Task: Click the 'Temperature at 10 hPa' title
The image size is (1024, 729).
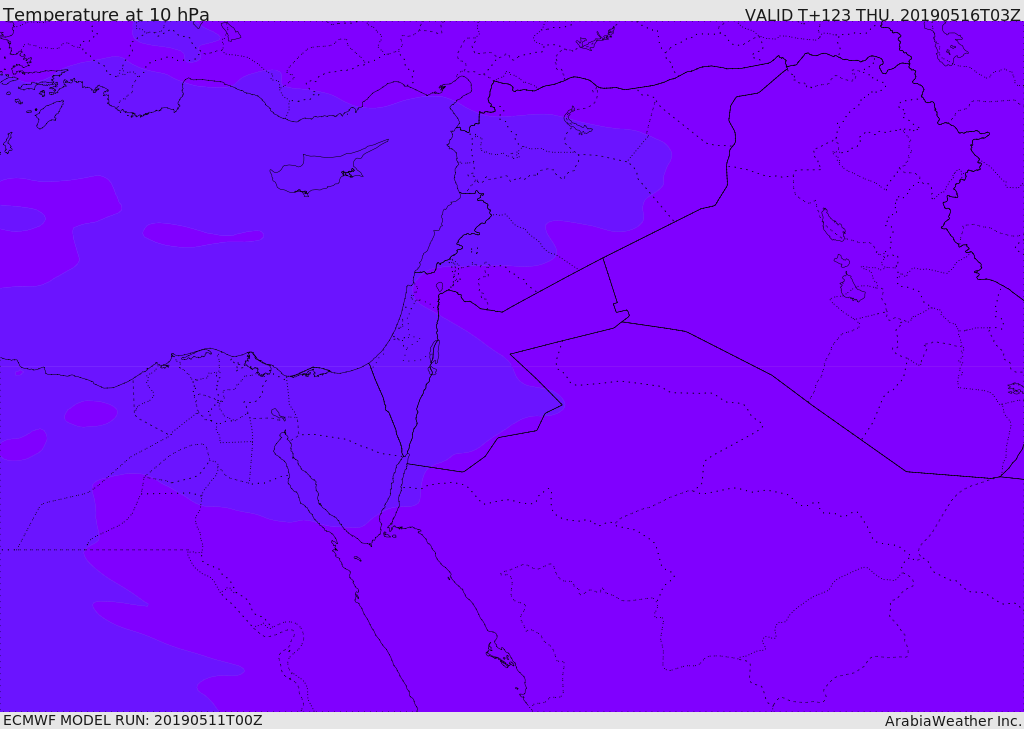Action: coord(106,14)
